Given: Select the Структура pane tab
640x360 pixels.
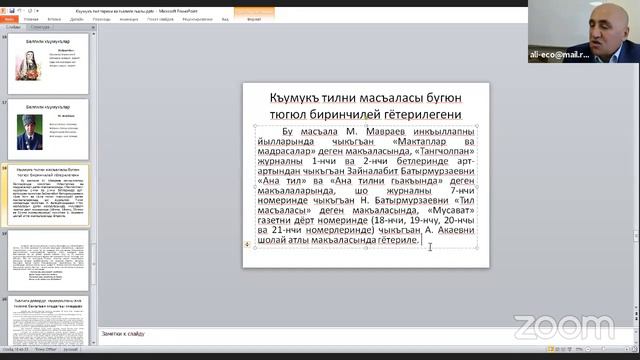Looking at the screenshot, I should pyautogui.click(x=40, y=27).
